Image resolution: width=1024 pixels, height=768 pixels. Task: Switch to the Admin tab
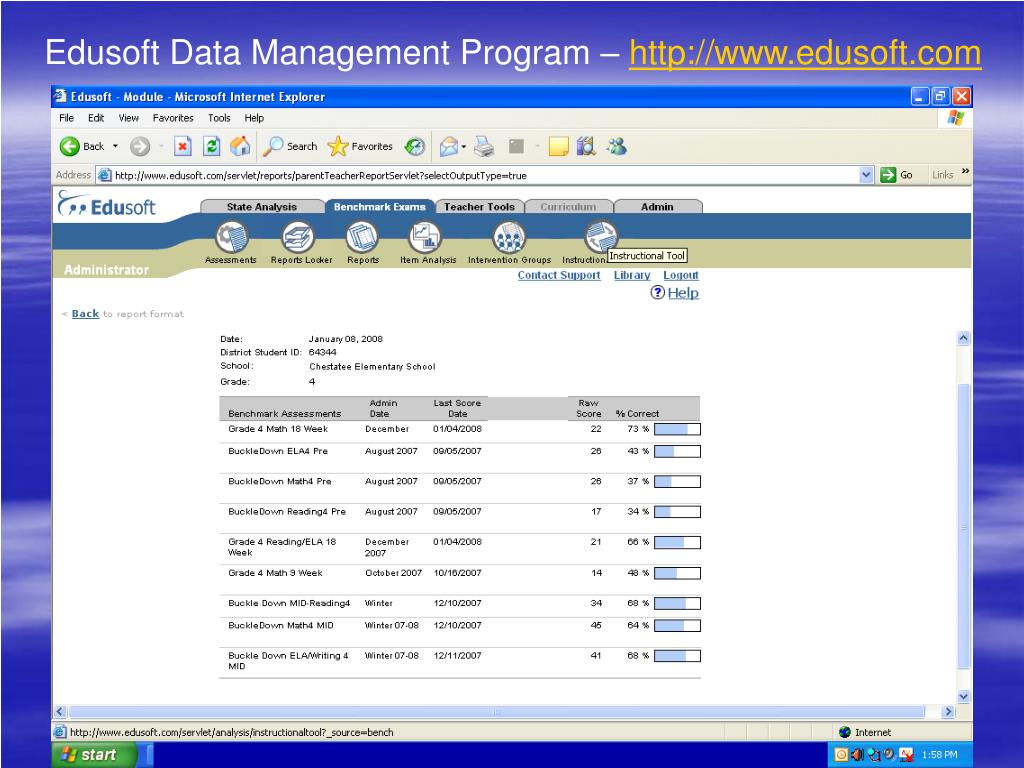pyautogui.click(x=657, y=206)
